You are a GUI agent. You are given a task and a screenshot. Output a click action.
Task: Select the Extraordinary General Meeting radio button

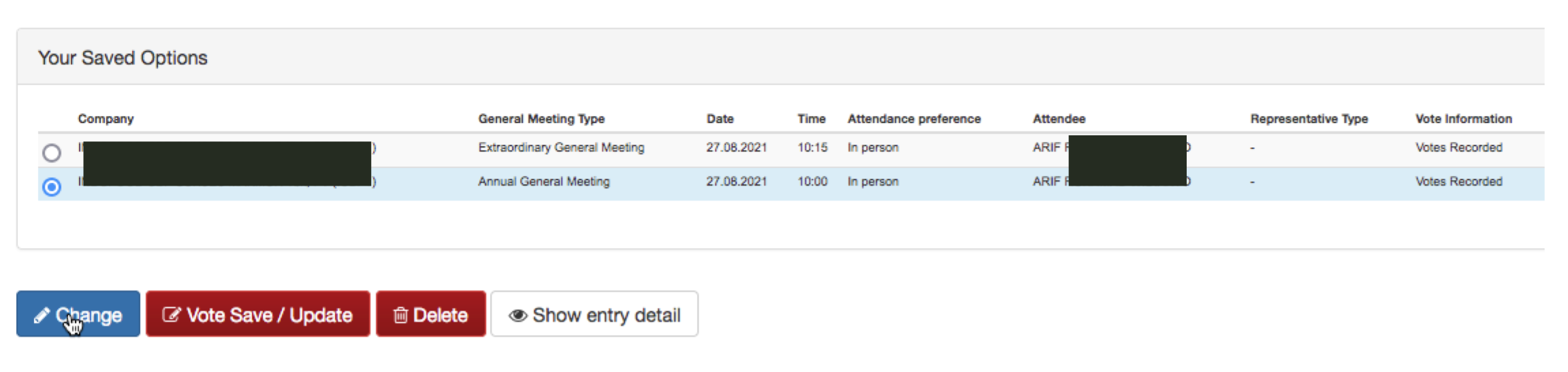52,152
